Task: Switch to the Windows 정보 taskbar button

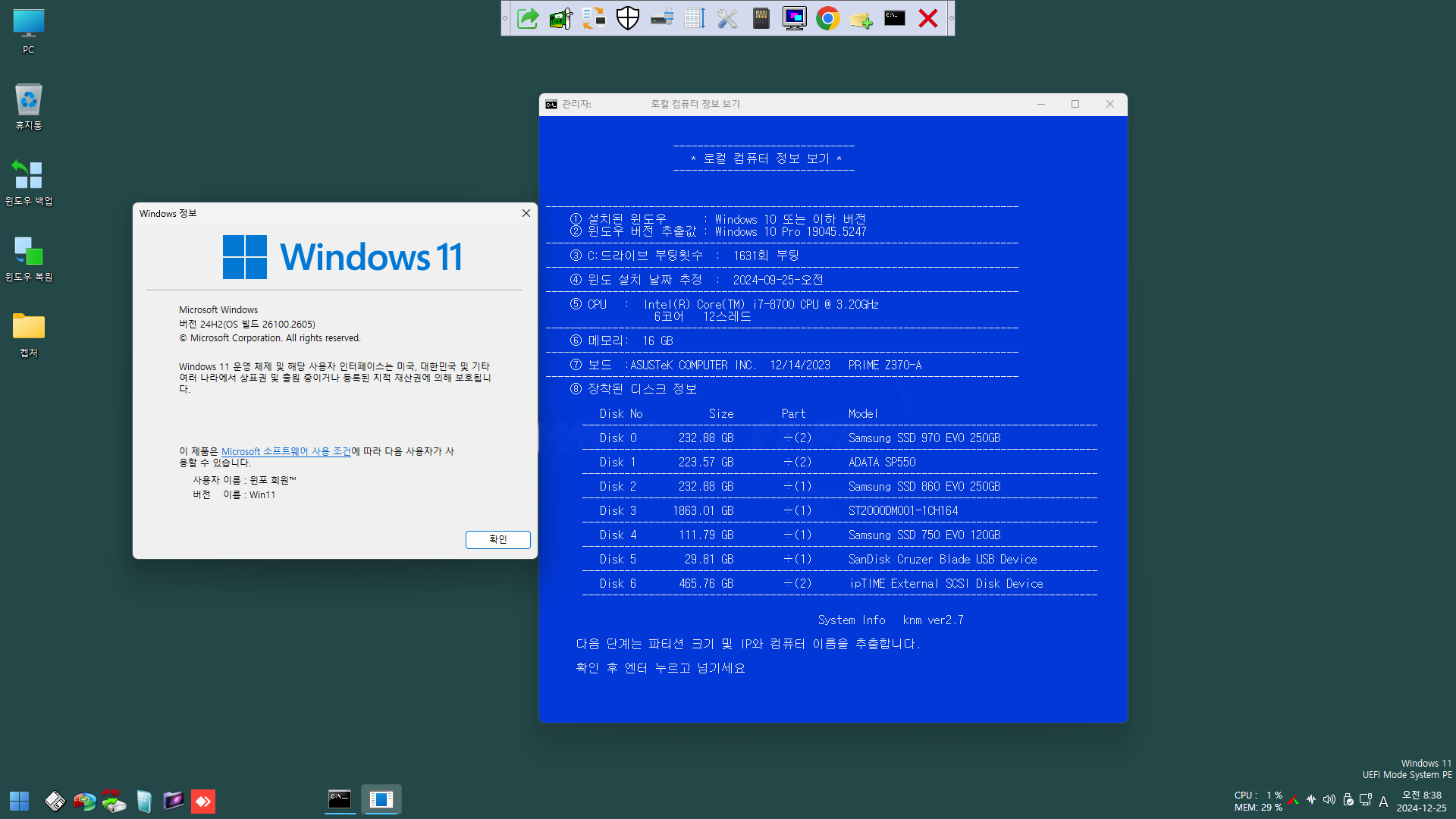Action: coord(381,799)
